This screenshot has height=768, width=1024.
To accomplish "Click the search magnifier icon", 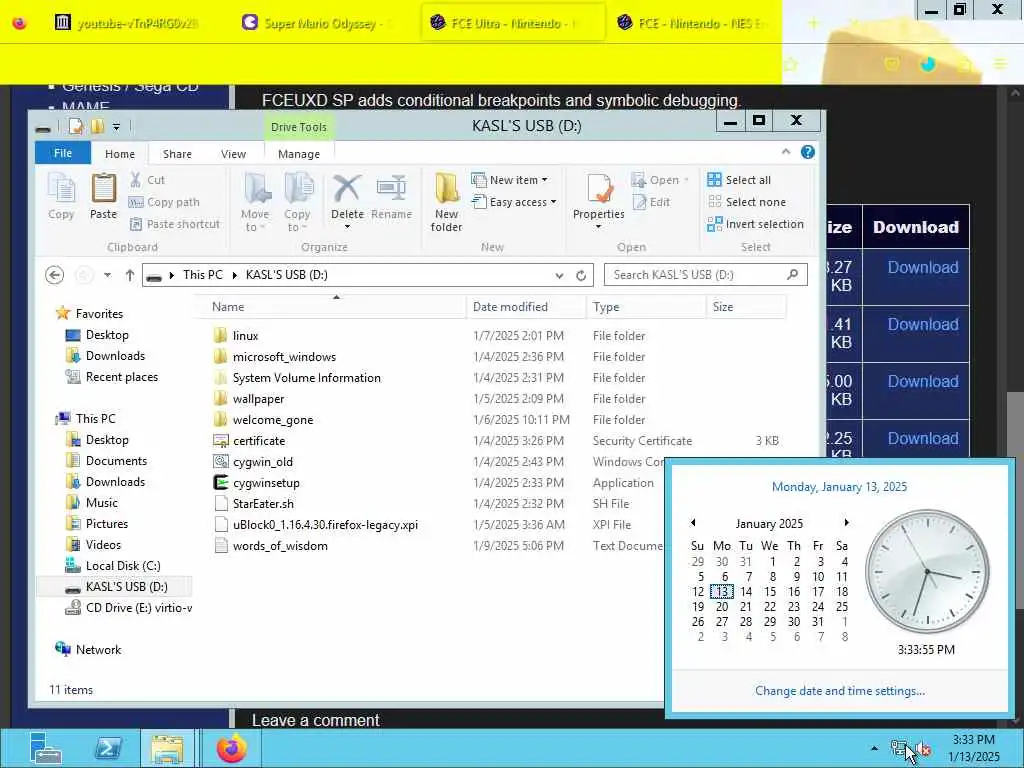I will [x=792, y=275].
